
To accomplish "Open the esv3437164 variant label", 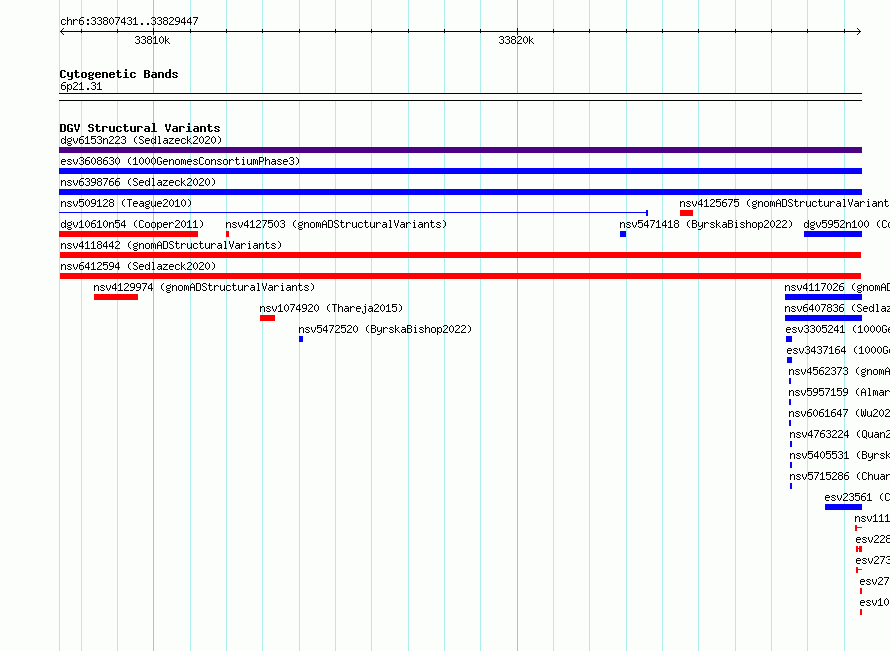I will coord(838,350).
